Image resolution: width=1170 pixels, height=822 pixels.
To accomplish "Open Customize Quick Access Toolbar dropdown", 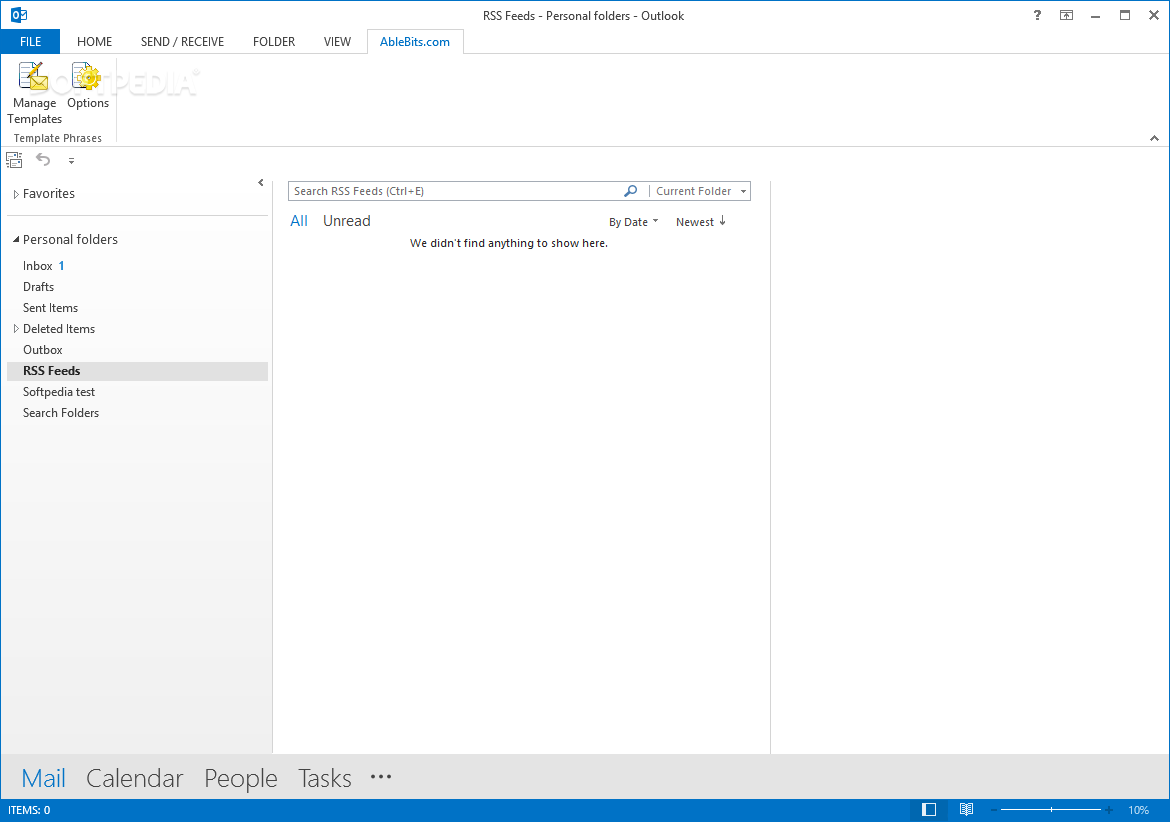I will point(72,160).
